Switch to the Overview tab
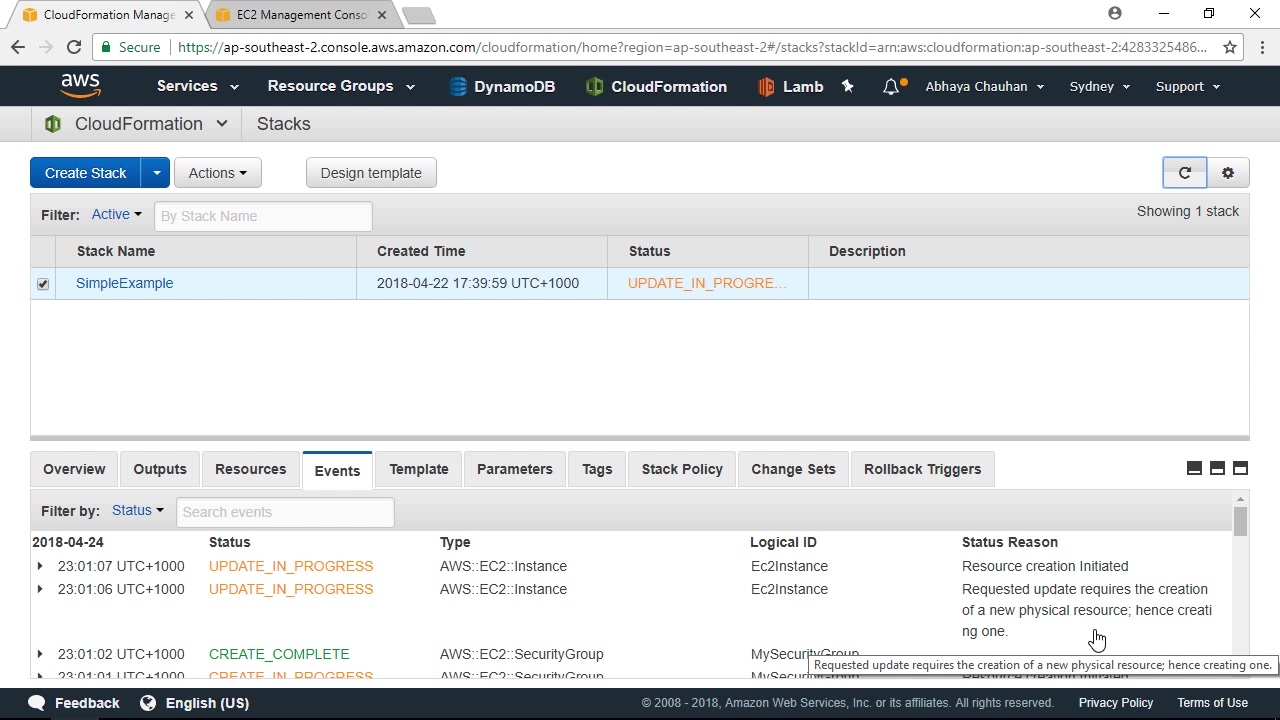The width and height of the screenshot is (1280, 720). tap(74, 469)
